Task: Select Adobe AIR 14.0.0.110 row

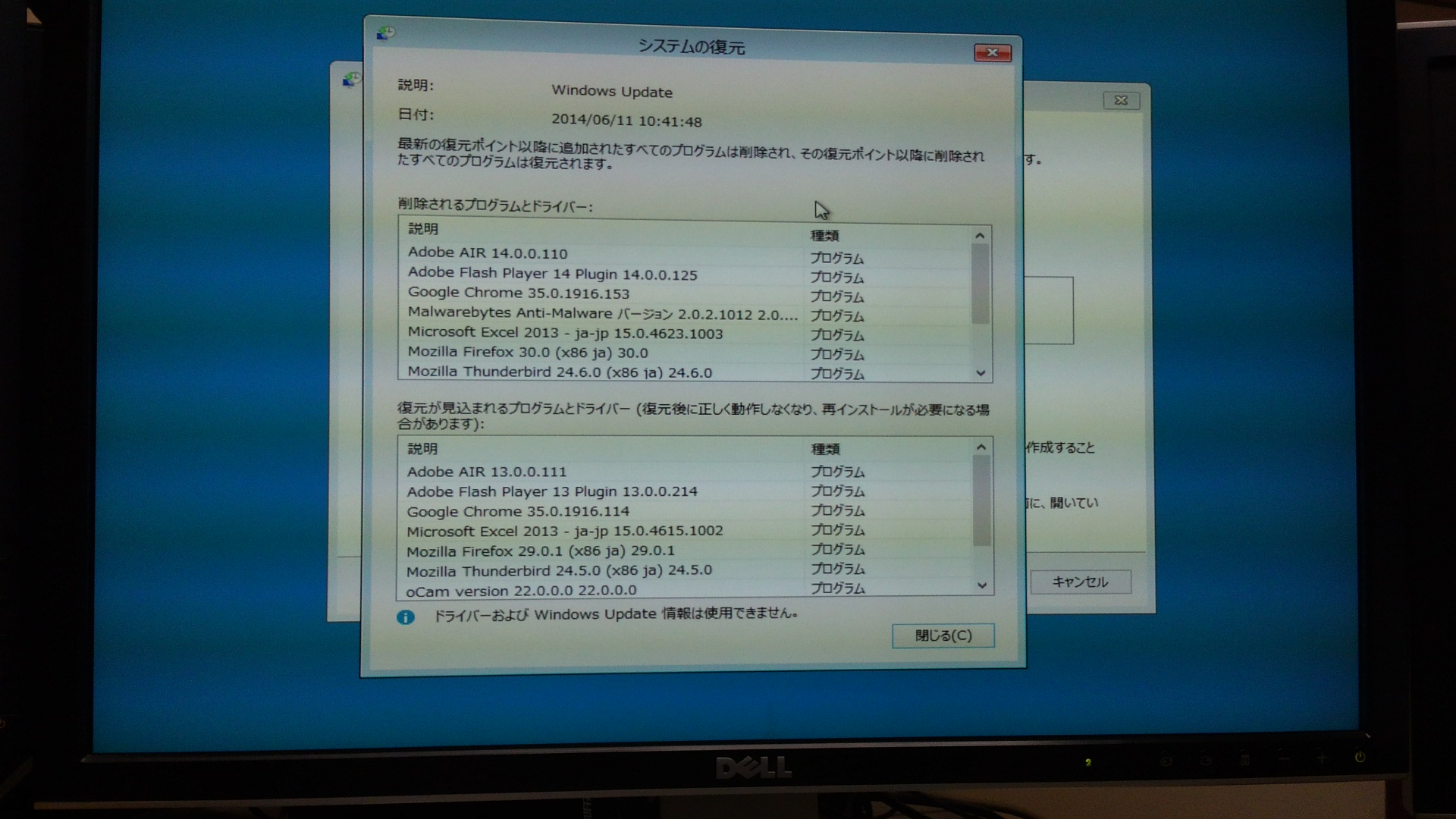Action: click(685, 254)
